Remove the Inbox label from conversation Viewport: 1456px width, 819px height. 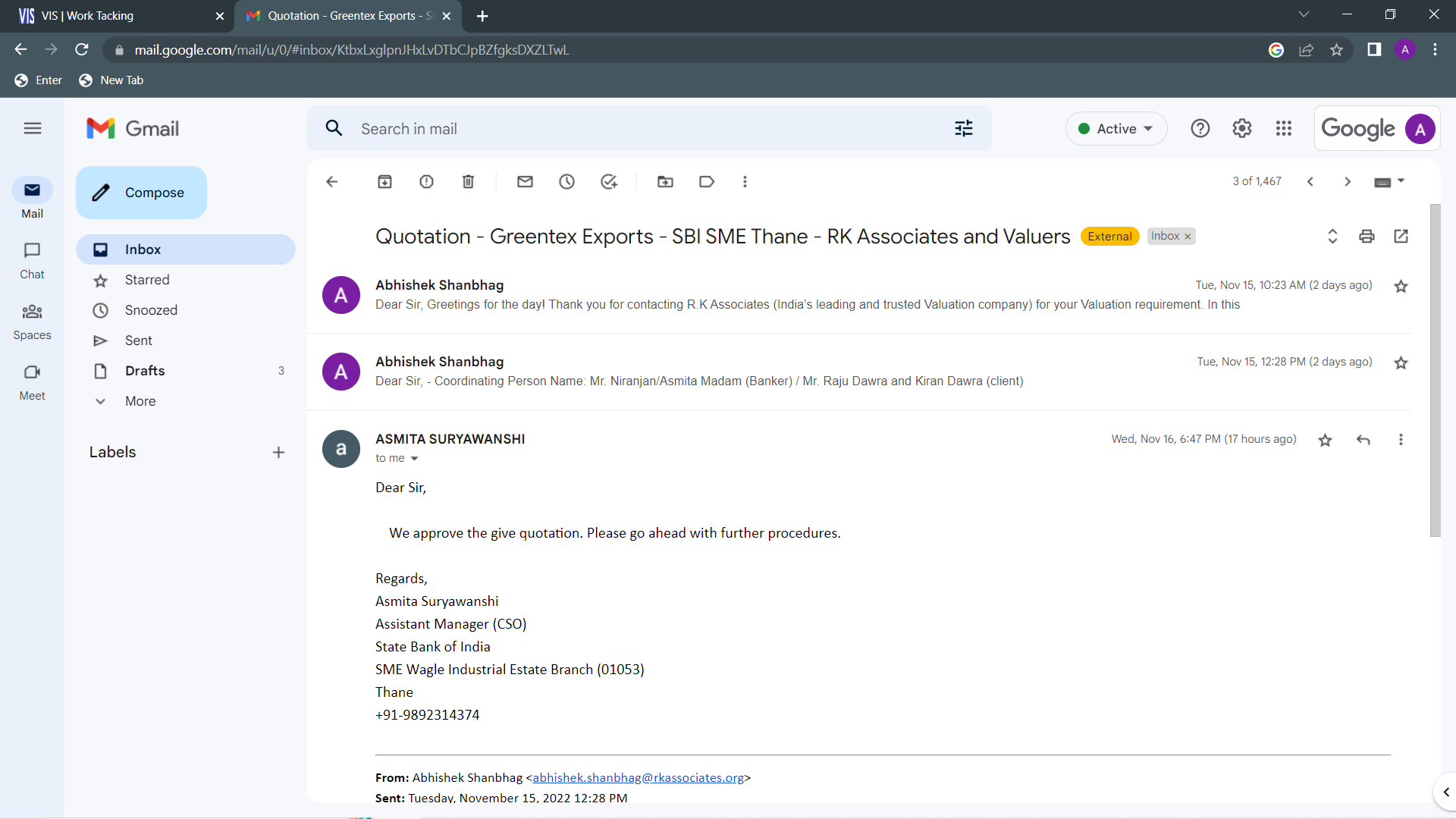pos(1188,237)
